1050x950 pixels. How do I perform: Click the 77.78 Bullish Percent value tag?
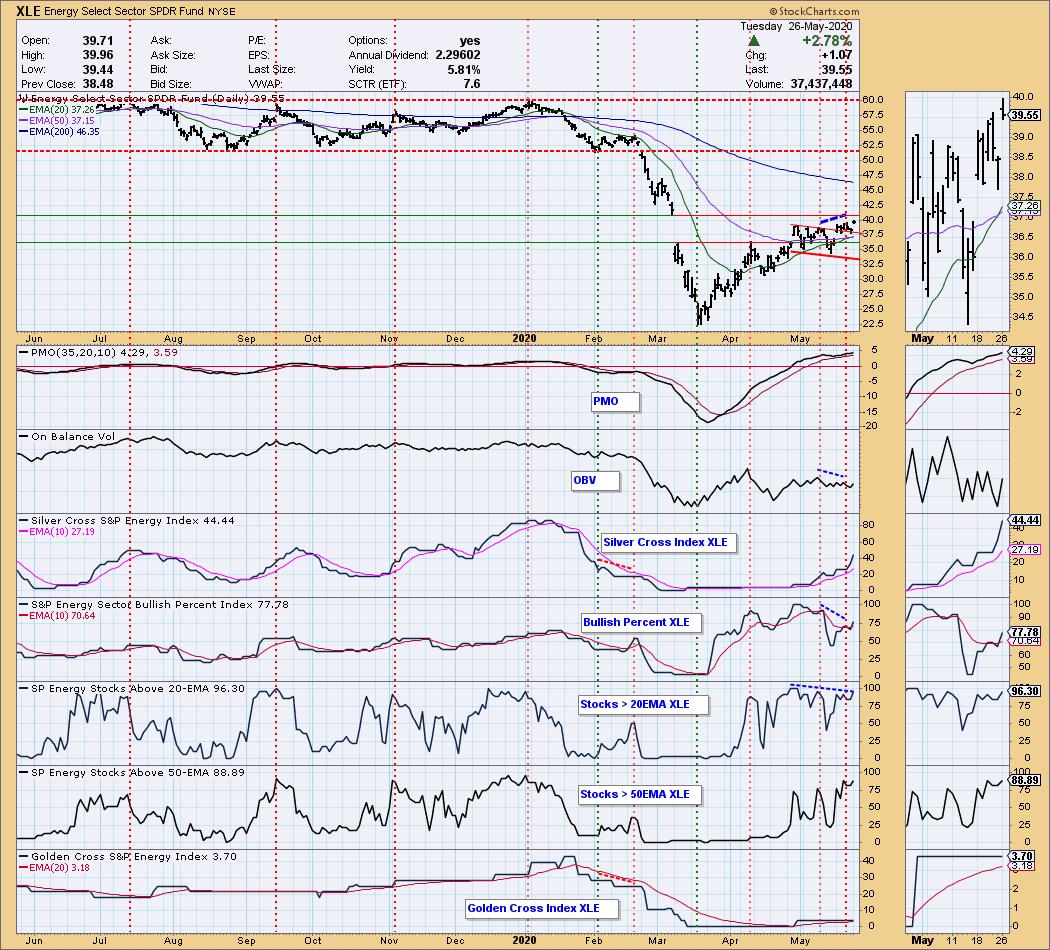(1025, 631)
